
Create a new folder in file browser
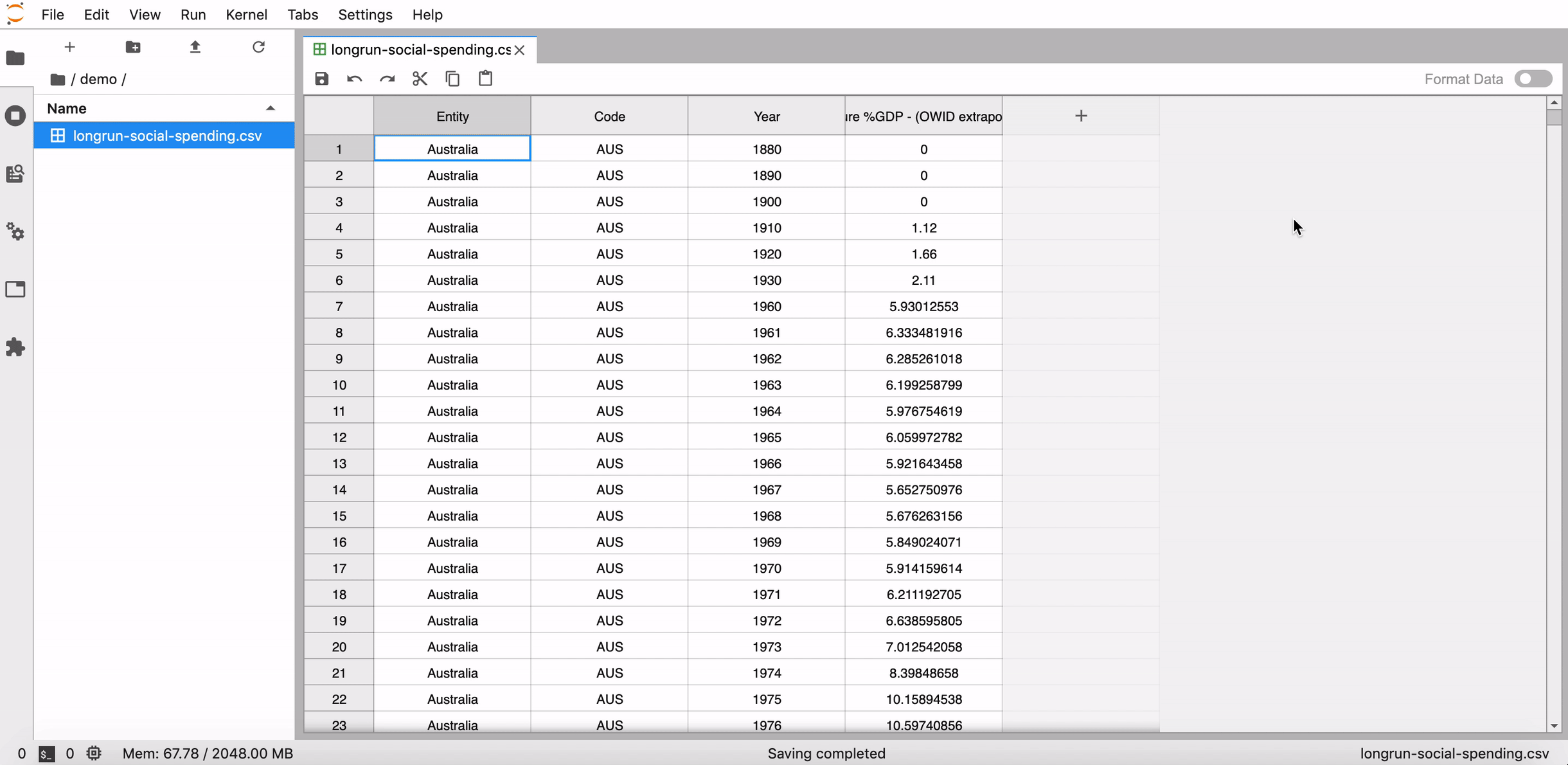pos(133,47)
